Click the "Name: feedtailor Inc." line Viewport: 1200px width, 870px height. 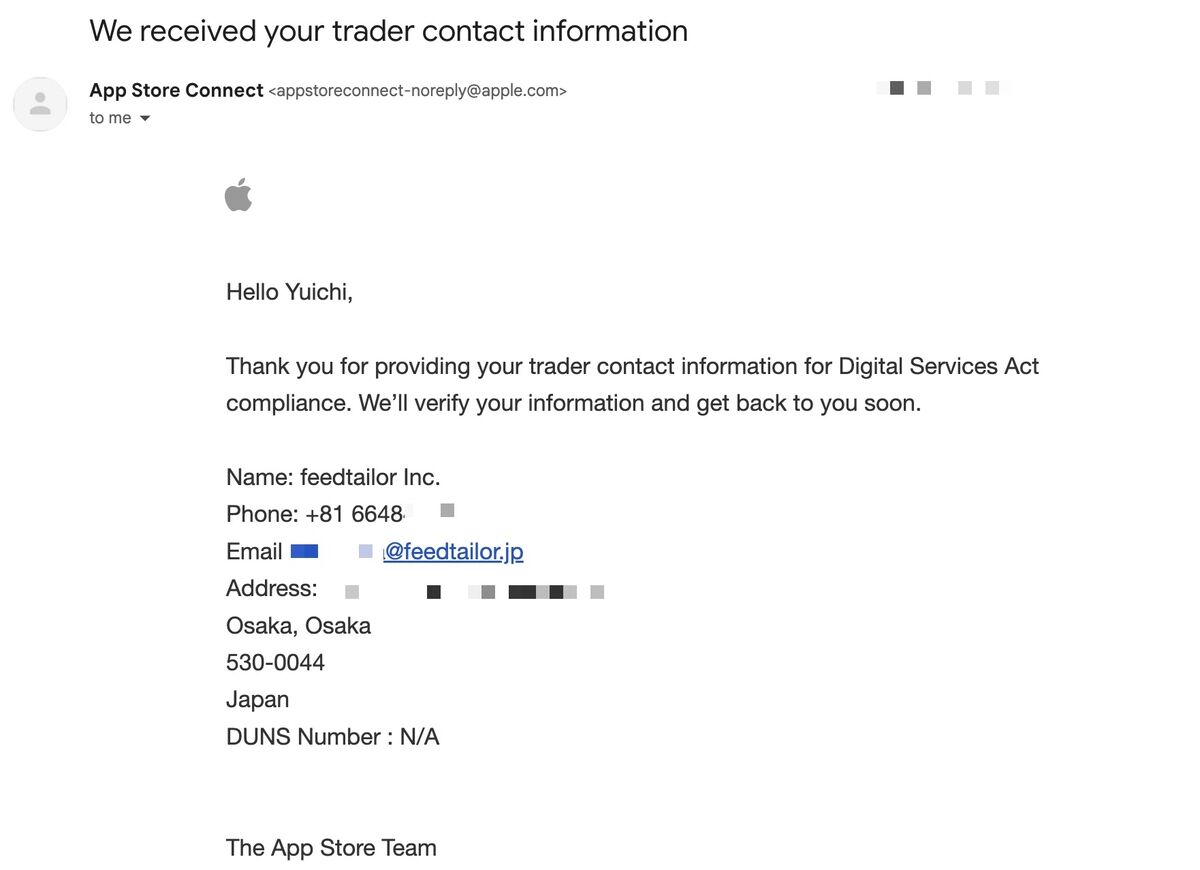point(333,477)
